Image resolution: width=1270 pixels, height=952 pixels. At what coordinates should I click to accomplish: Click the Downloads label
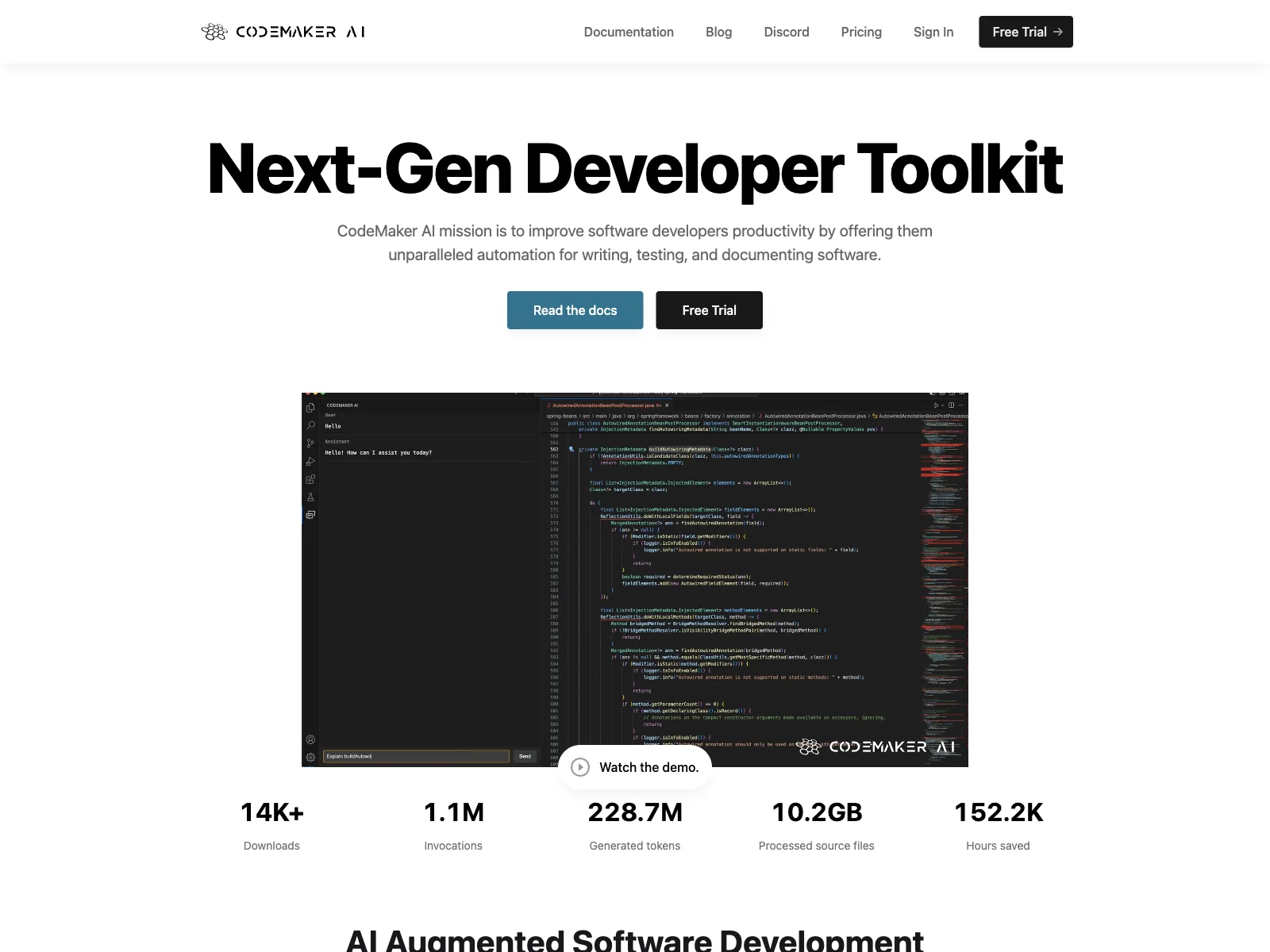(271, 846)
